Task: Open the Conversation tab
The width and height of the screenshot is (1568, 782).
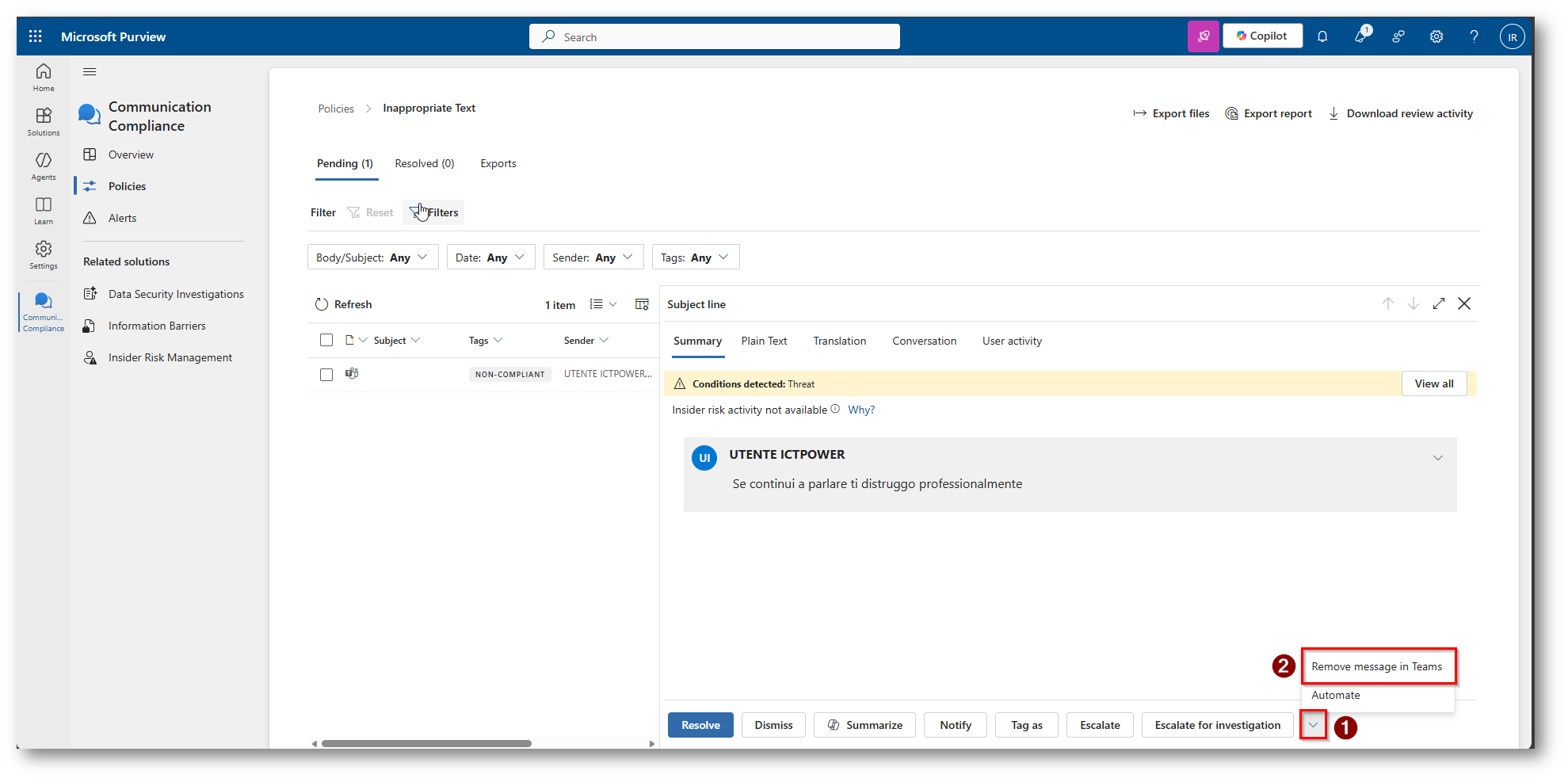Action: point(924,341)
